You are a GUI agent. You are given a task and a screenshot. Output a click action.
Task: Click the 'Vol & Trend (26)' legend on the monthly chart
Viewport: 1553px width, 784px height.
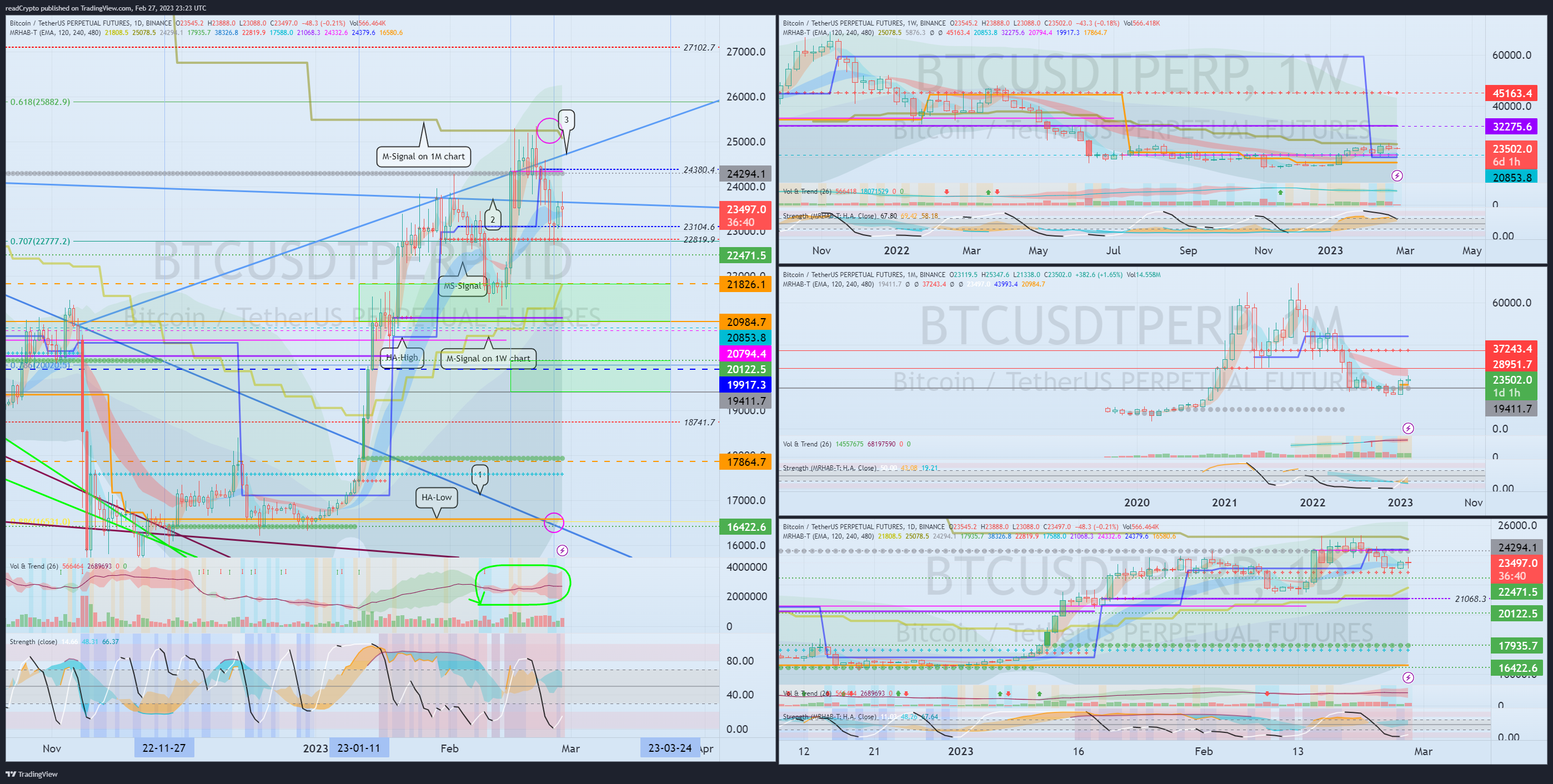[x=806, y=444]
